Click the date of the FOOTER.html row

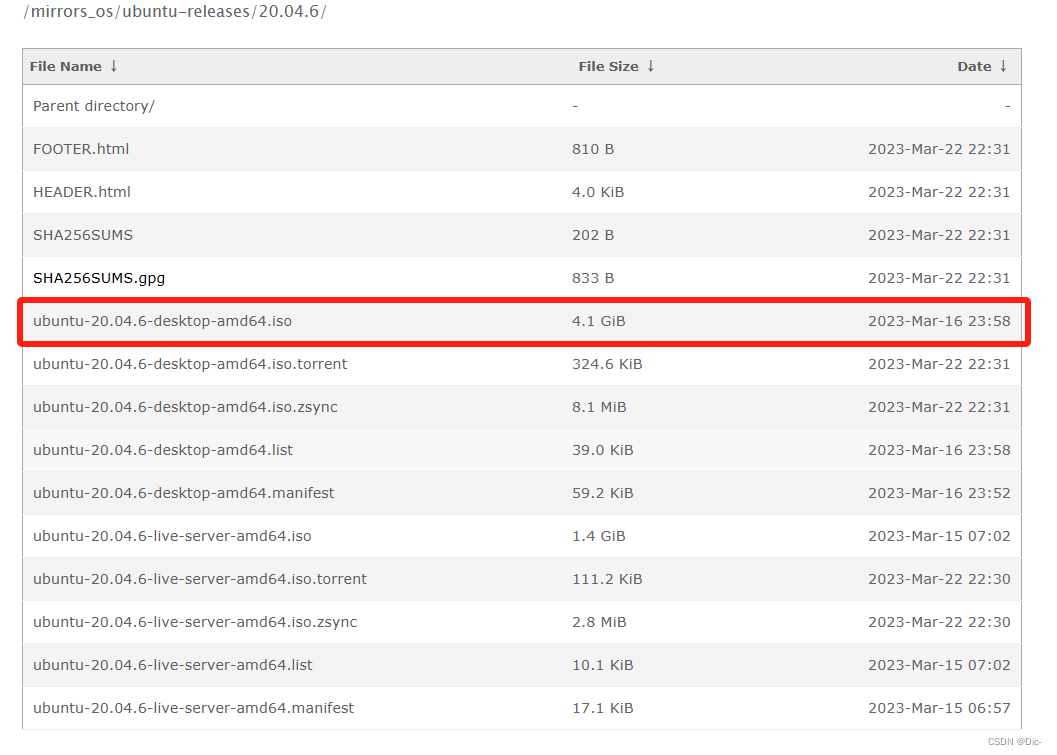click(939, 149)
